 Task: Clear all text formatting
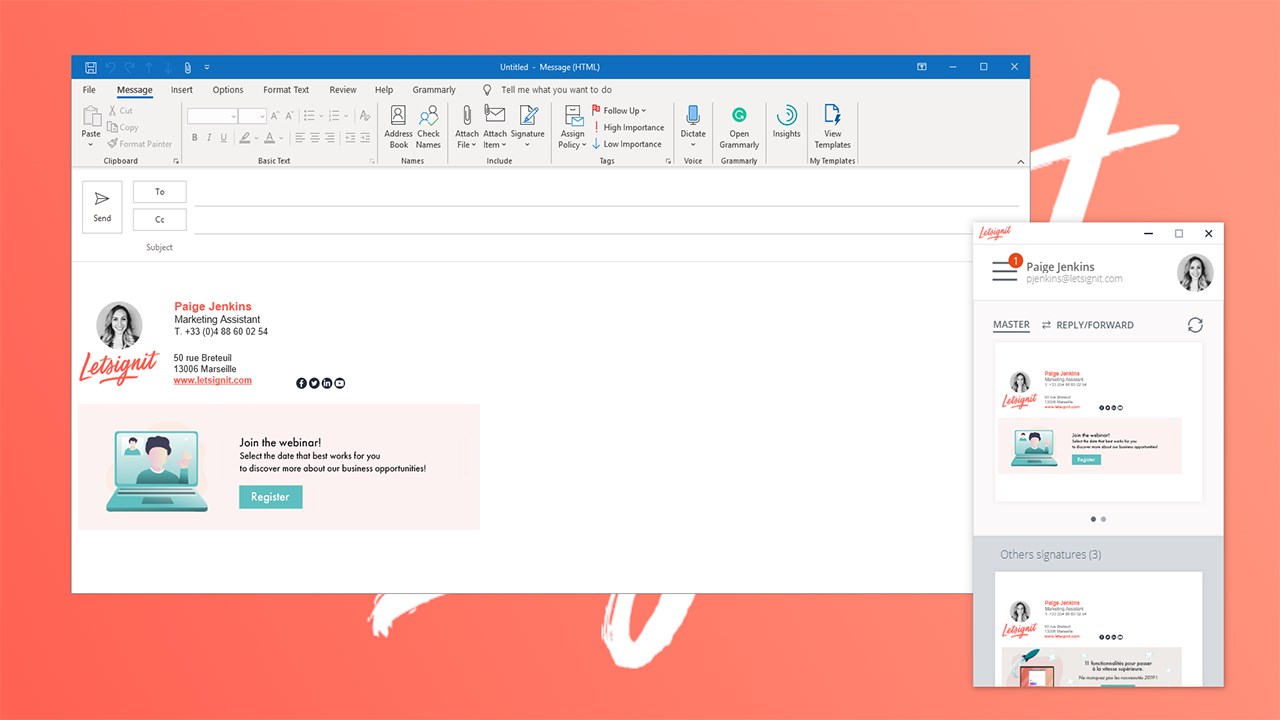click(x=365, y=116)
